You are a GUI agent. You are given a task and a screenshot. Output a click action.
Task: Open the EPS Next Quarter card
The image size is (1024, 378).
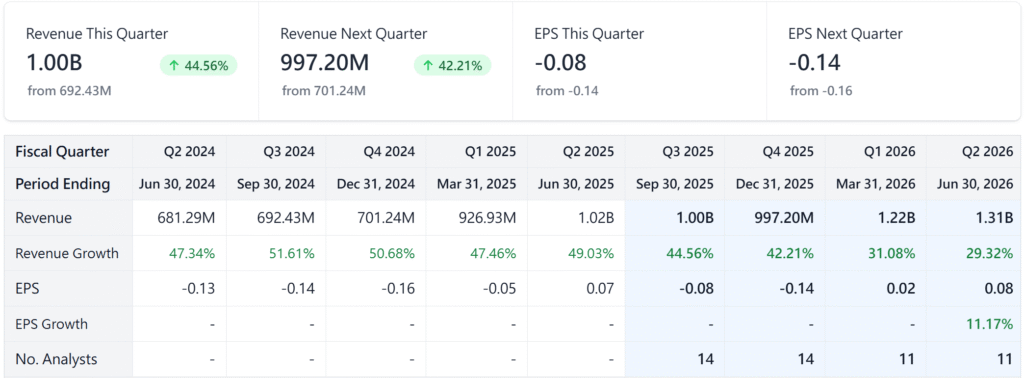pyautogui.click(x=893, y=61)
